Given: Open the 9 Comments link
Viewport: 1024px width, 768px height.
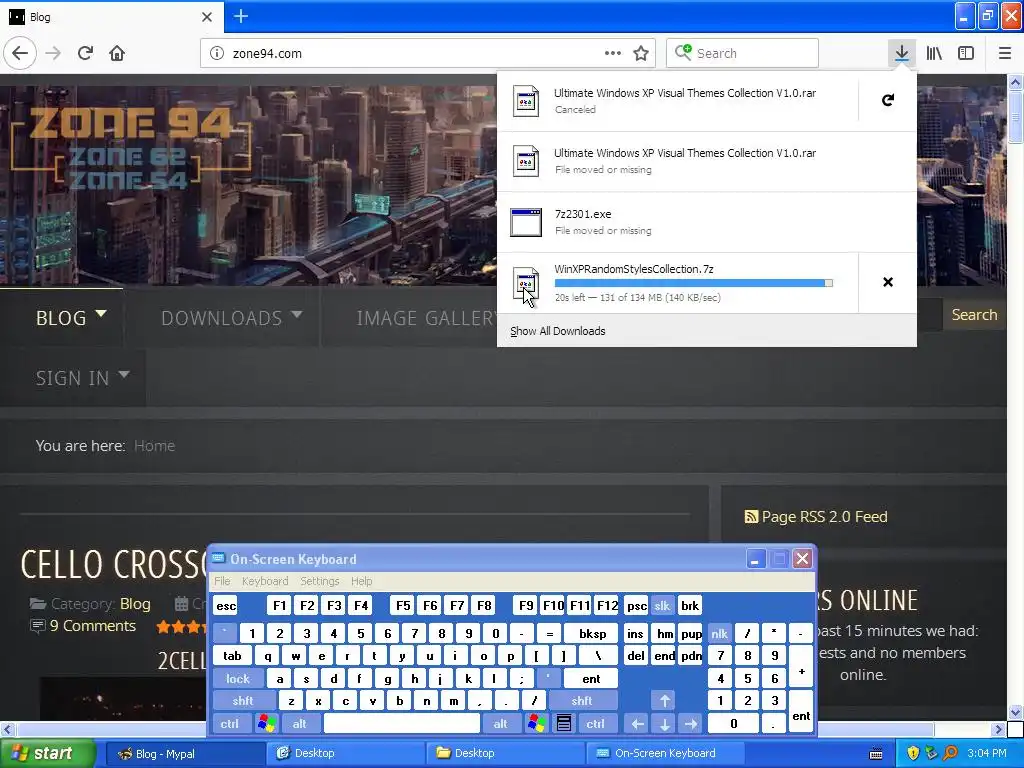Looking at the screenshot, I should click(x=92, y=626).
